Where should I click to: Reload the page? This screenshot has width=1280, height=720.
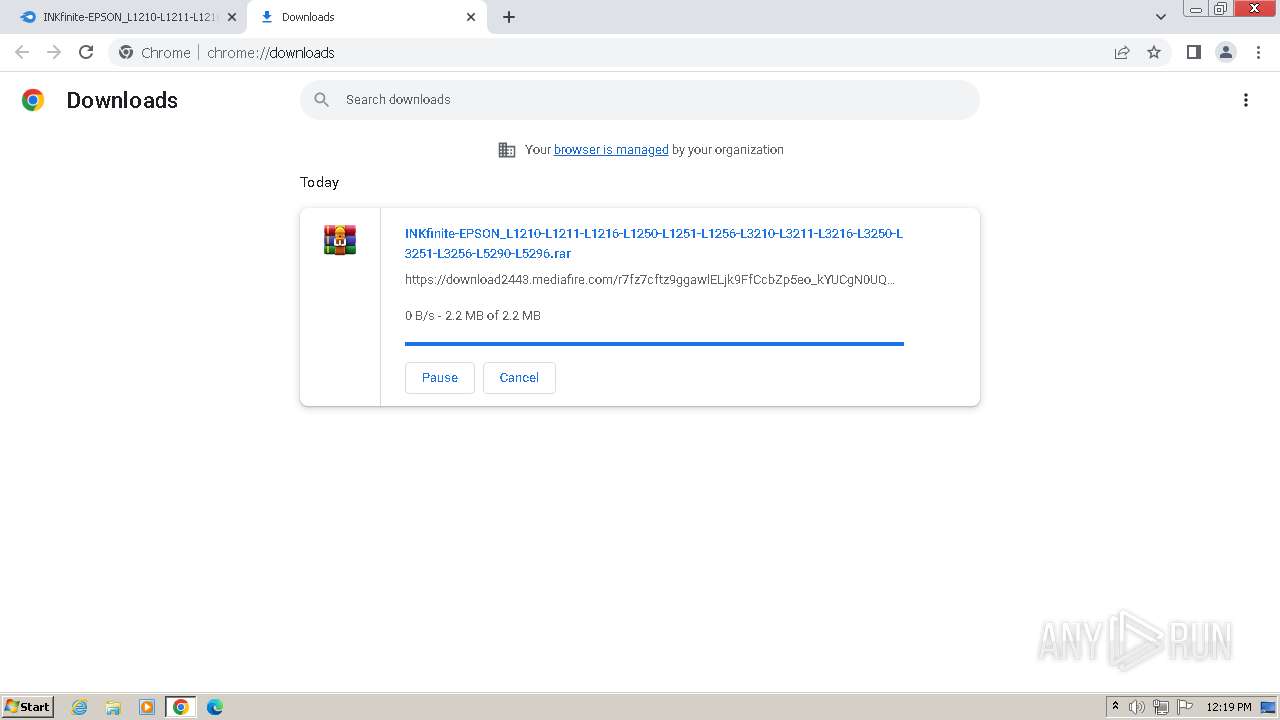coord(86,53)
